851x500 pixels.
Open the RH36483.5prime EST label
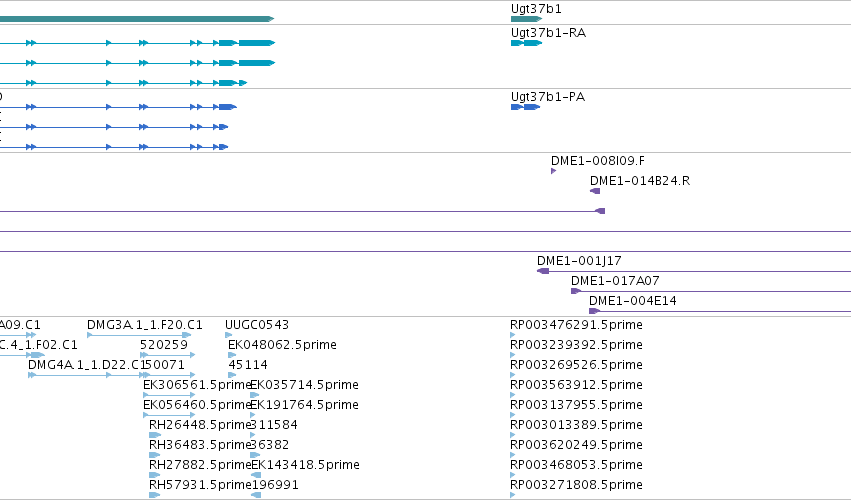[200, 445]
